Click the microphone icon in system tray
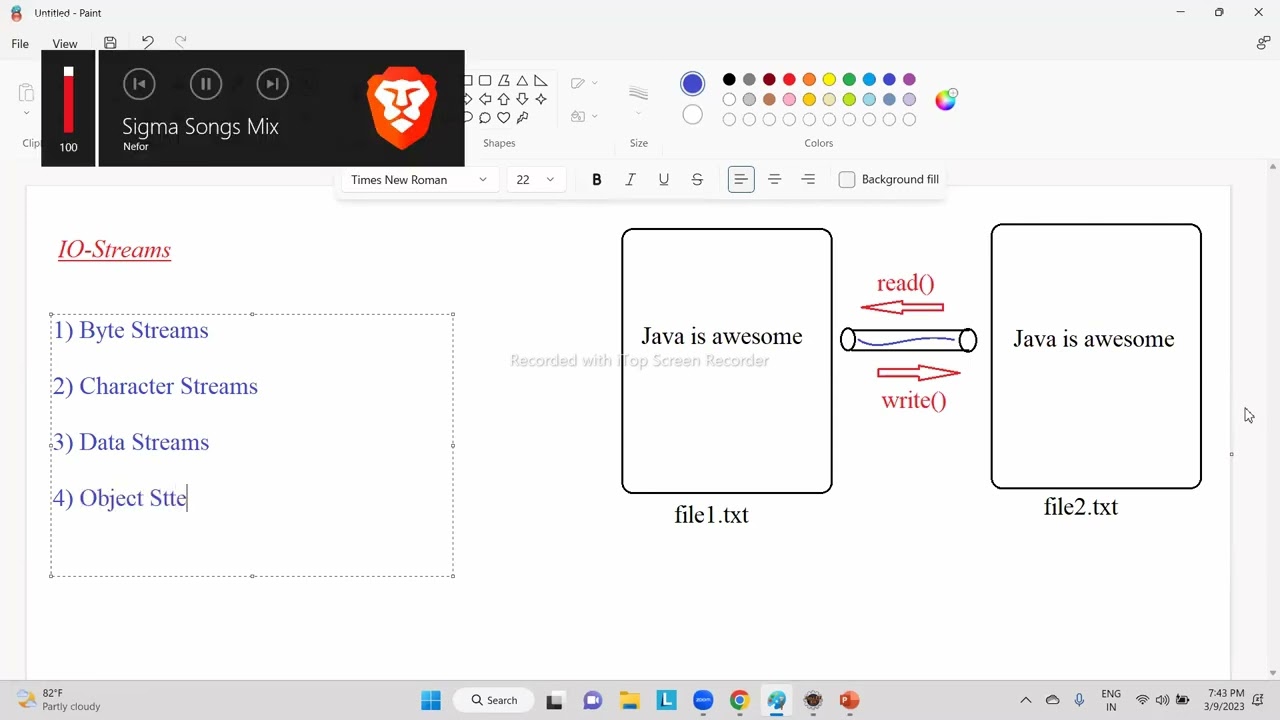 pos(1079,700)
